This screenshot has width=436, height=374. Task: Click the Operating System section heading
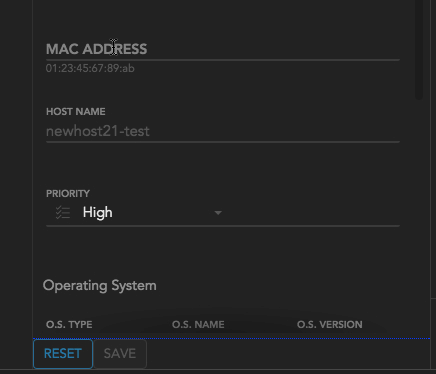tap(100, 286)
